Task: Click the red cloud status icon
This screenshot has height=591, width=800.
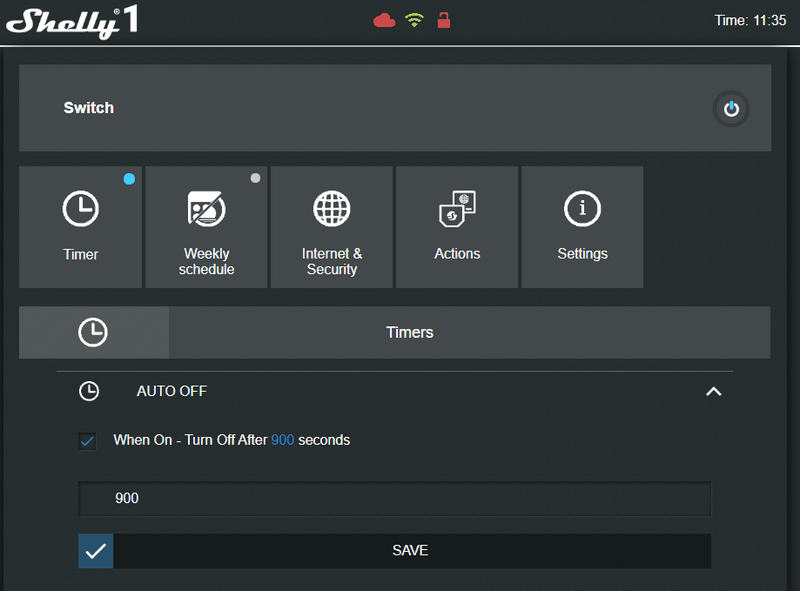Action: 384,20
